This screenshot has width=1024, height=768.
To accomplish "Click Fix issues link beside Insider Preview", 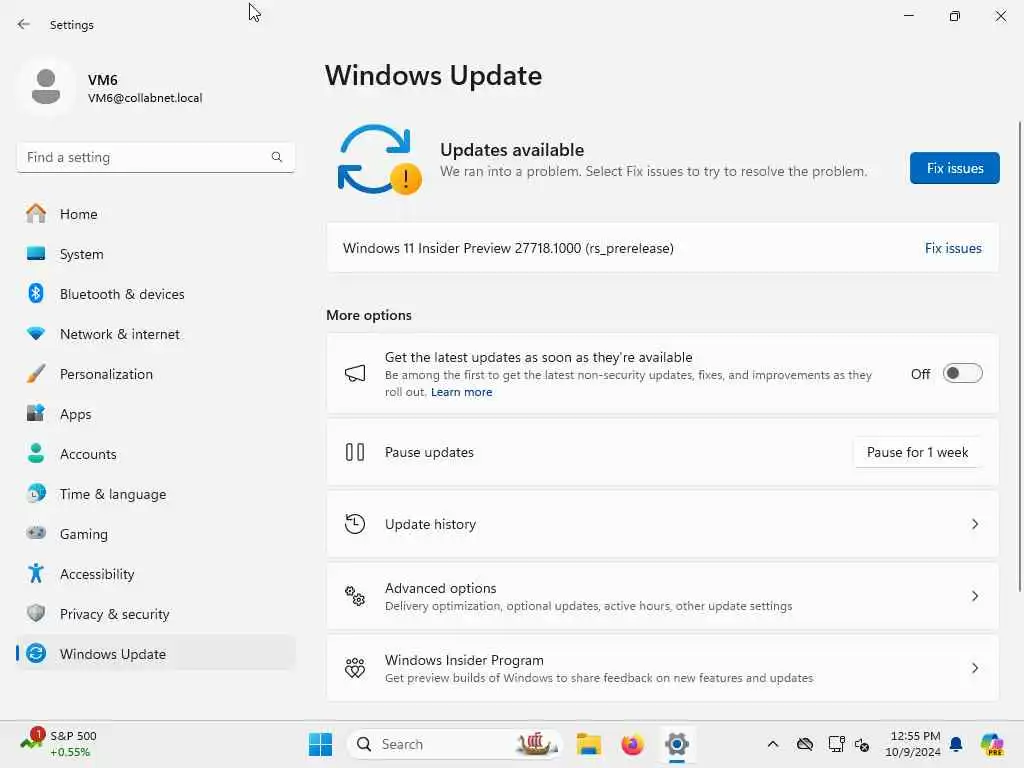I will 953,248.
